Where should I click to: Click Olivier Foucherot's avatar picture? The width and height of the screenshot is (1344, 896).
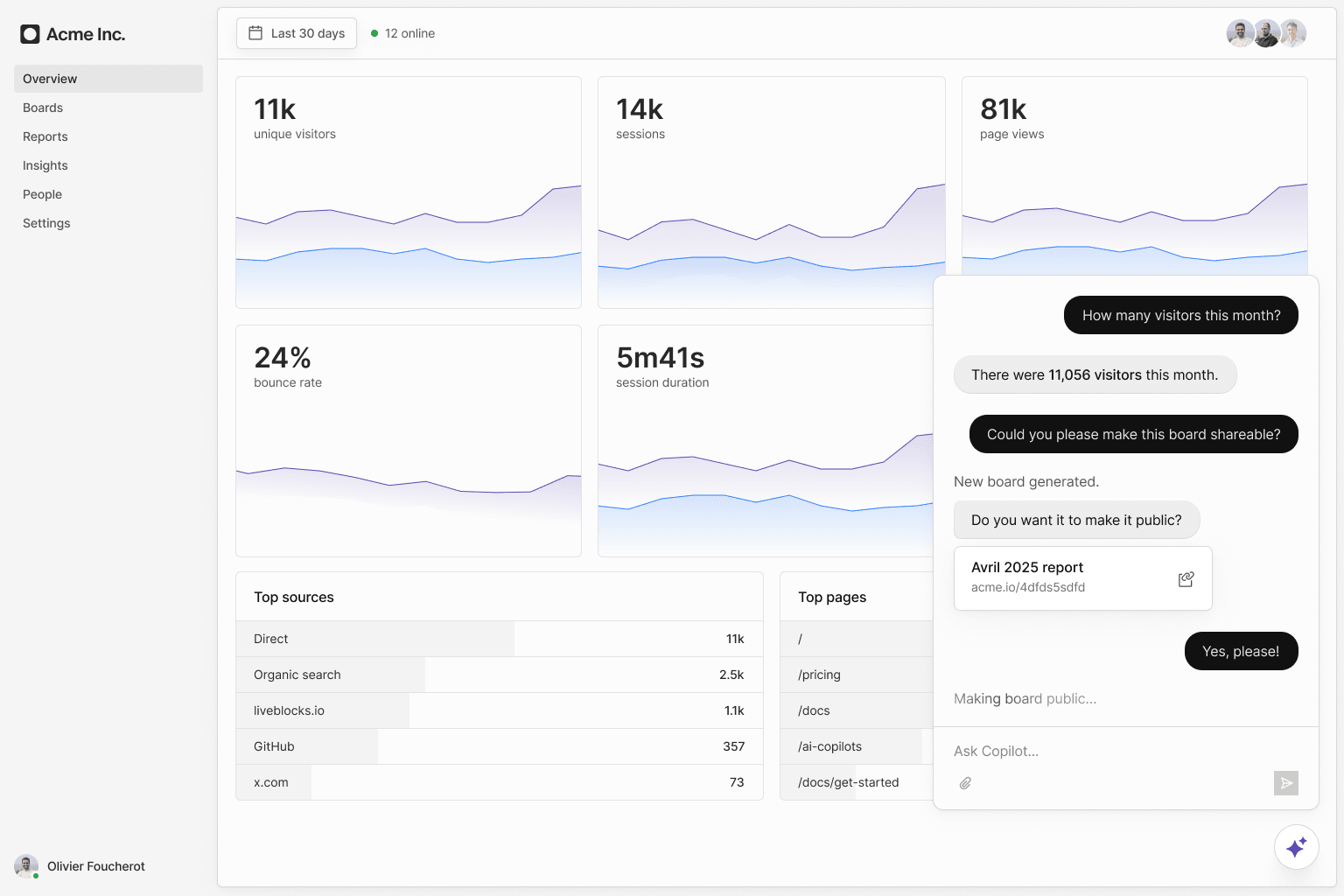pyautogui.click(x=26, y=866)
